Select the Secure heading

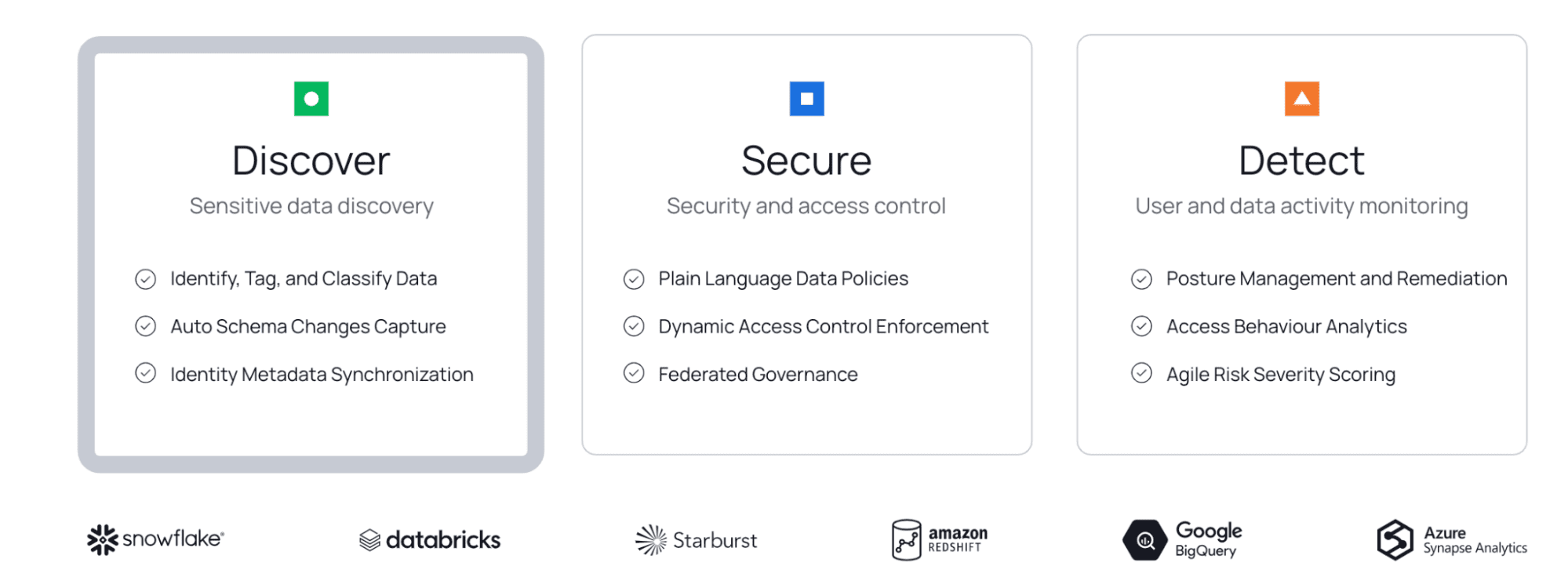tap(806, 161)
